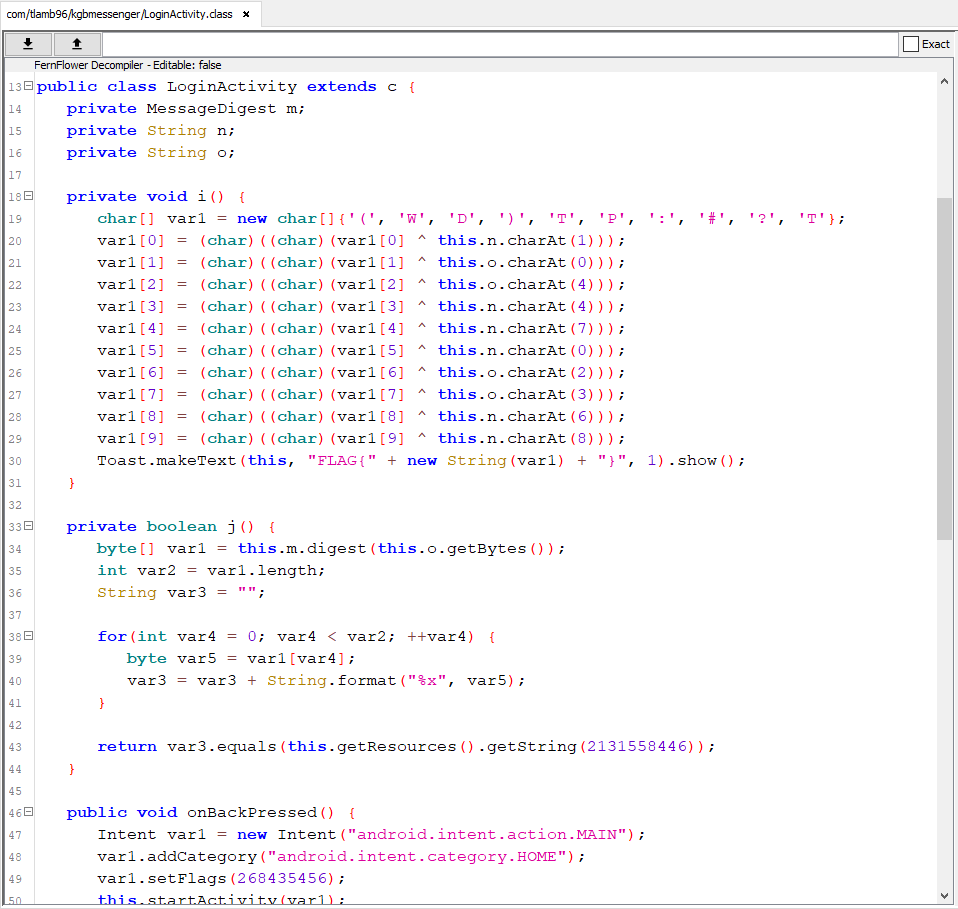Collapse the j() method fold at line 33
Screen dimensions: 958x909
[x=28, y=526]
